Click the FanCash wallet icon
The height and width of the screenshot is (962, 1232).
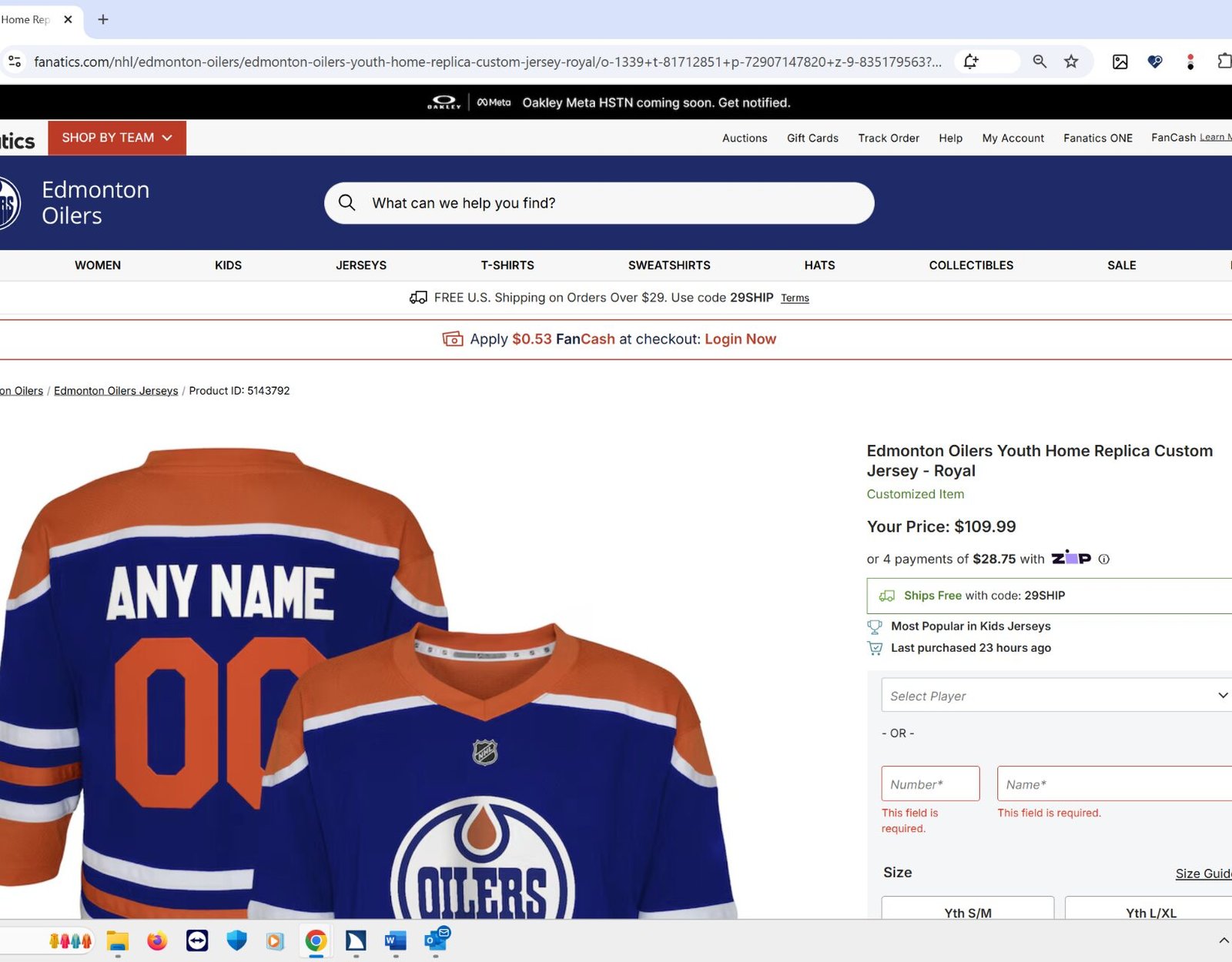453,339
